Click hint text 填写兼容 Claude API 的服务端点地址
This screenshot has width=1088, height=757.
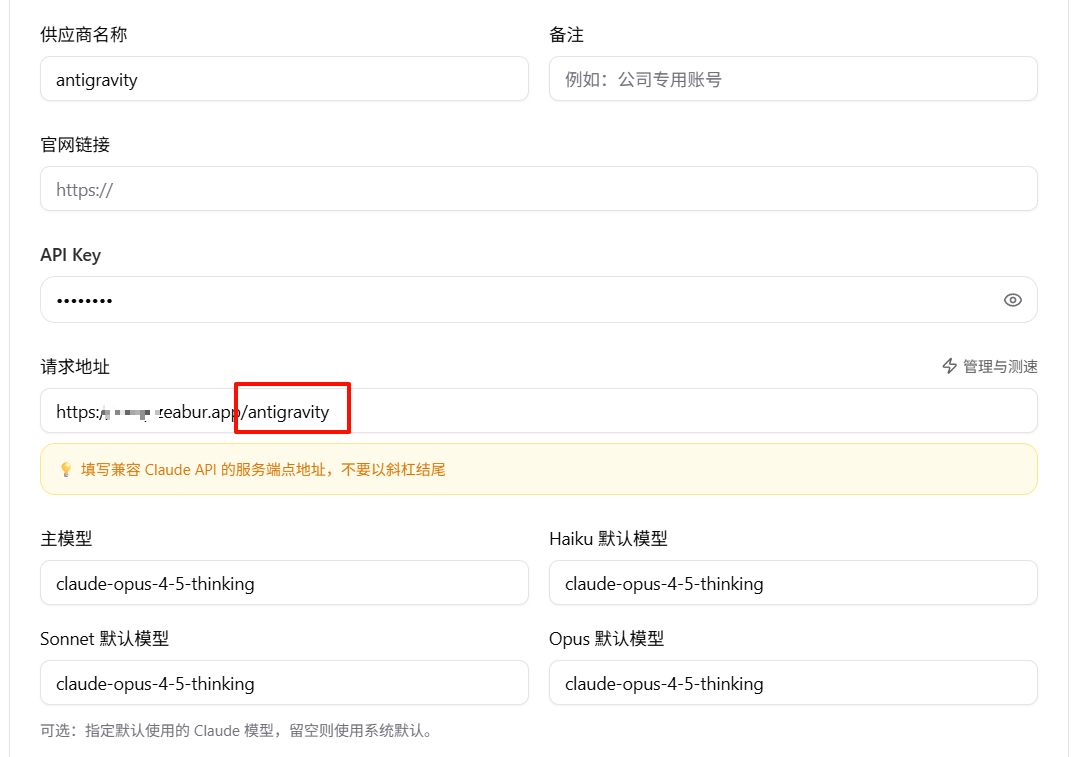pos(203,470)
